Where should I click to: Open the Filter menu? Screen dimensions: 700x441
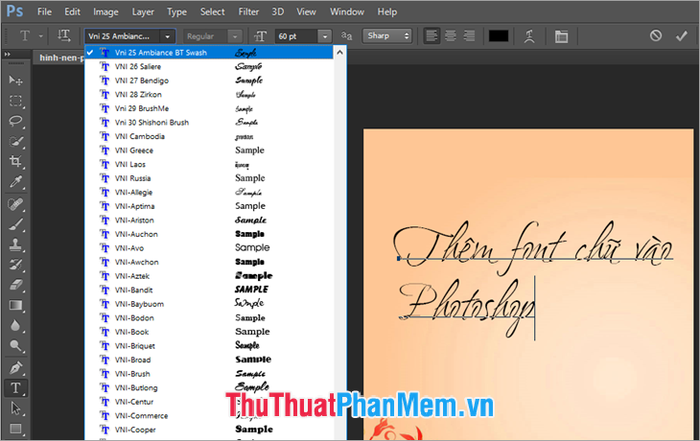point(249,12)
